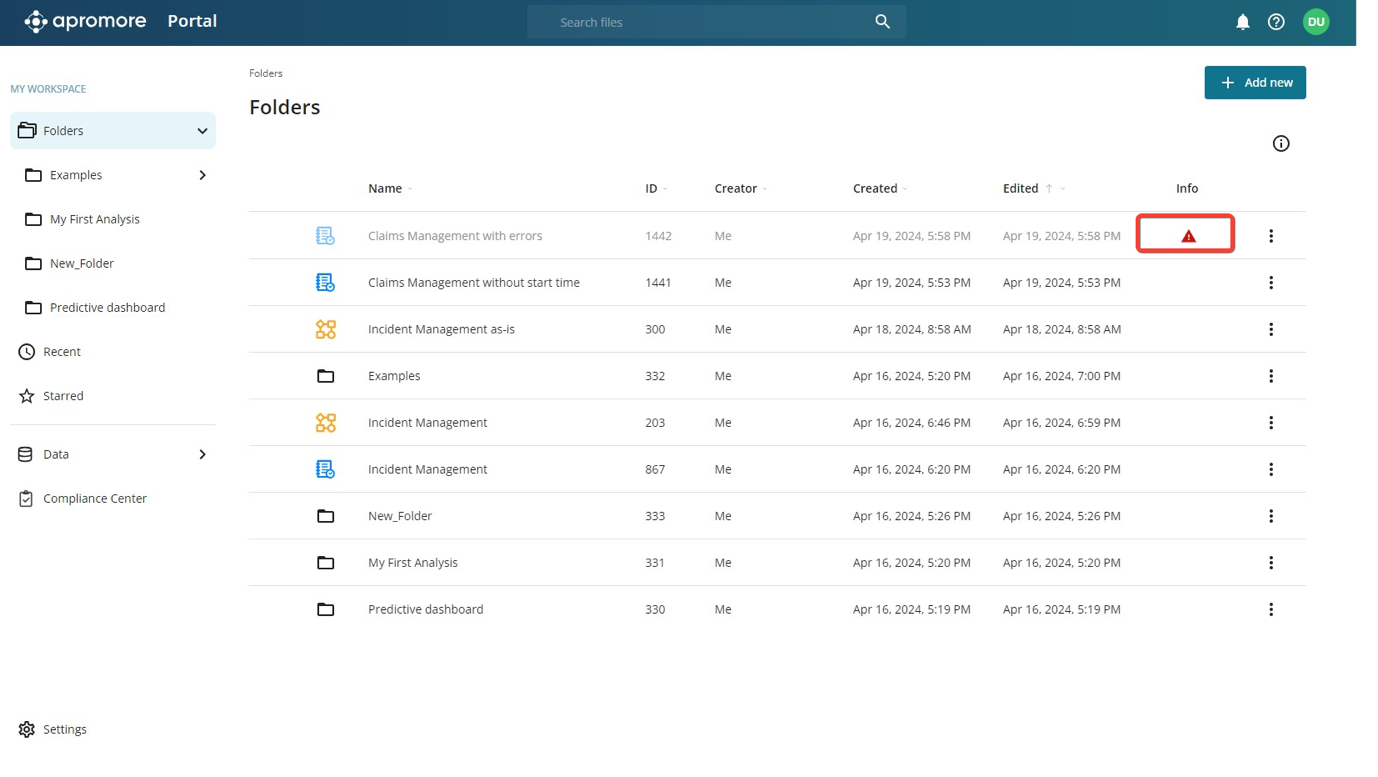The image size is (1378, 777).
Task: Click the info circle icon above table
Action: (x=1280, y=144)
